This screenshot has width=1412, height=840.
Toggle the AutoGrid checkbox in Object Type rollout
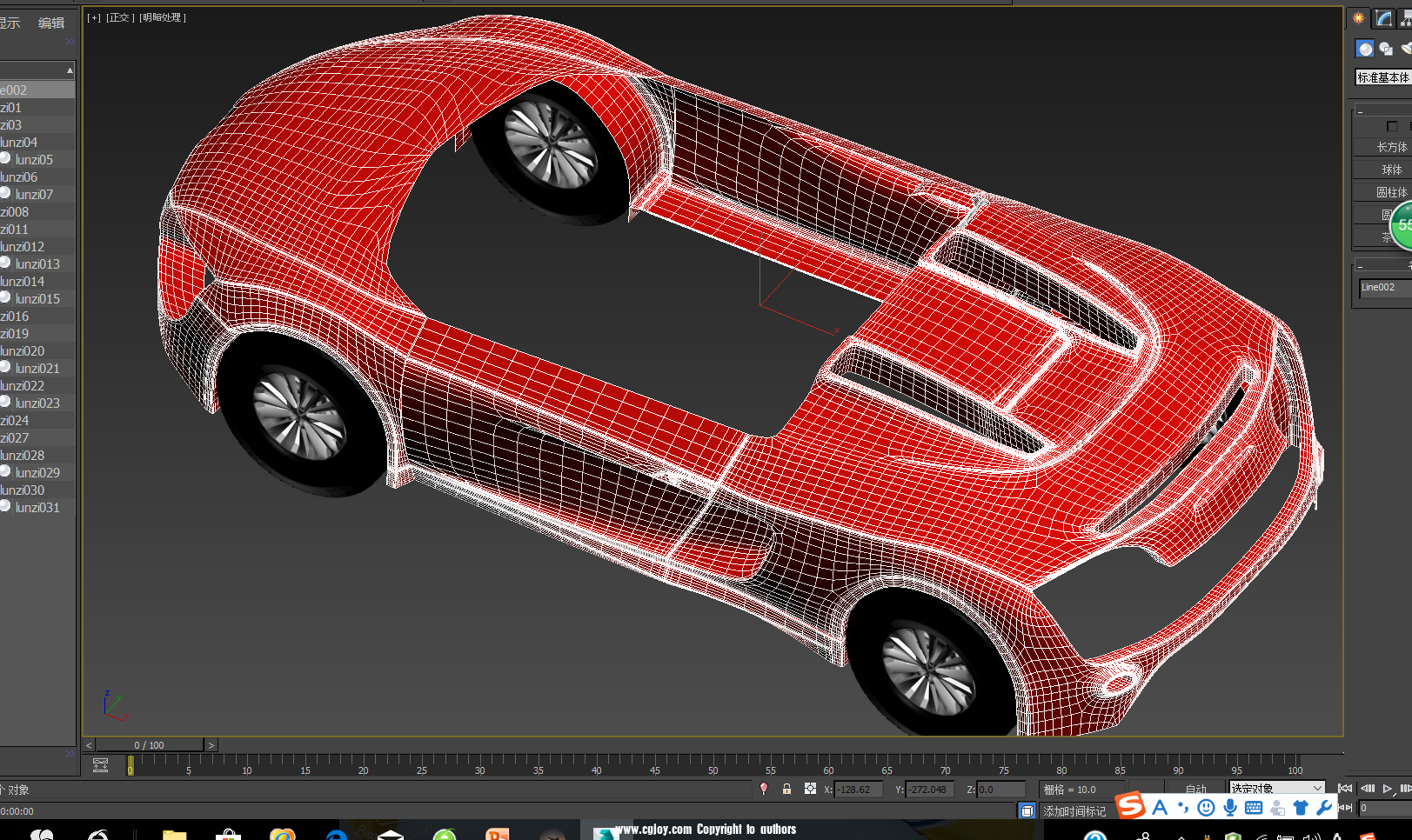1392,126
